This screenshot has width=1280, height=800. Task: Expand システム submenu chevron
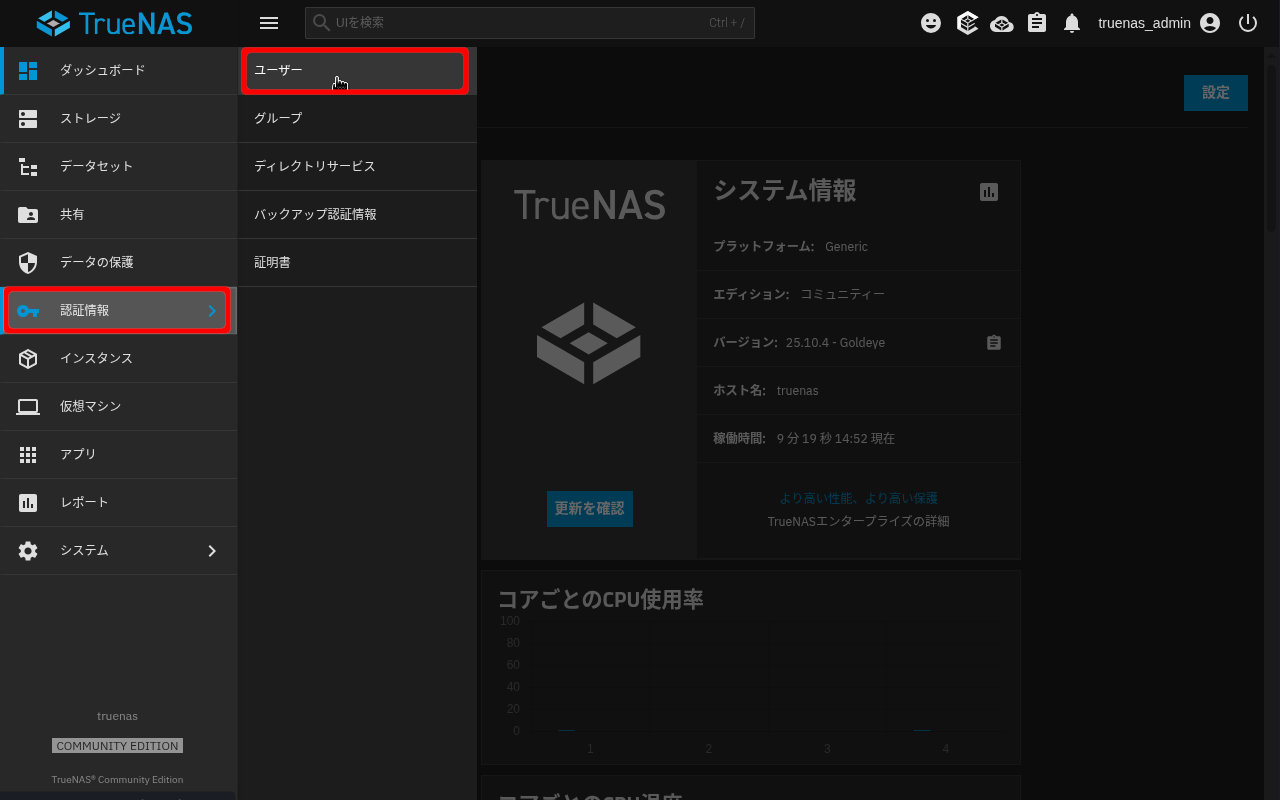click(x=212, y=550)
